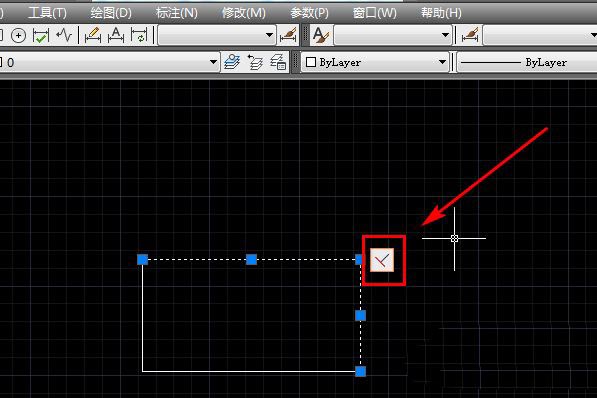The image size is (597, 398).
Task: Click the top edge midpoint blue grip
Action: (251, 260)
